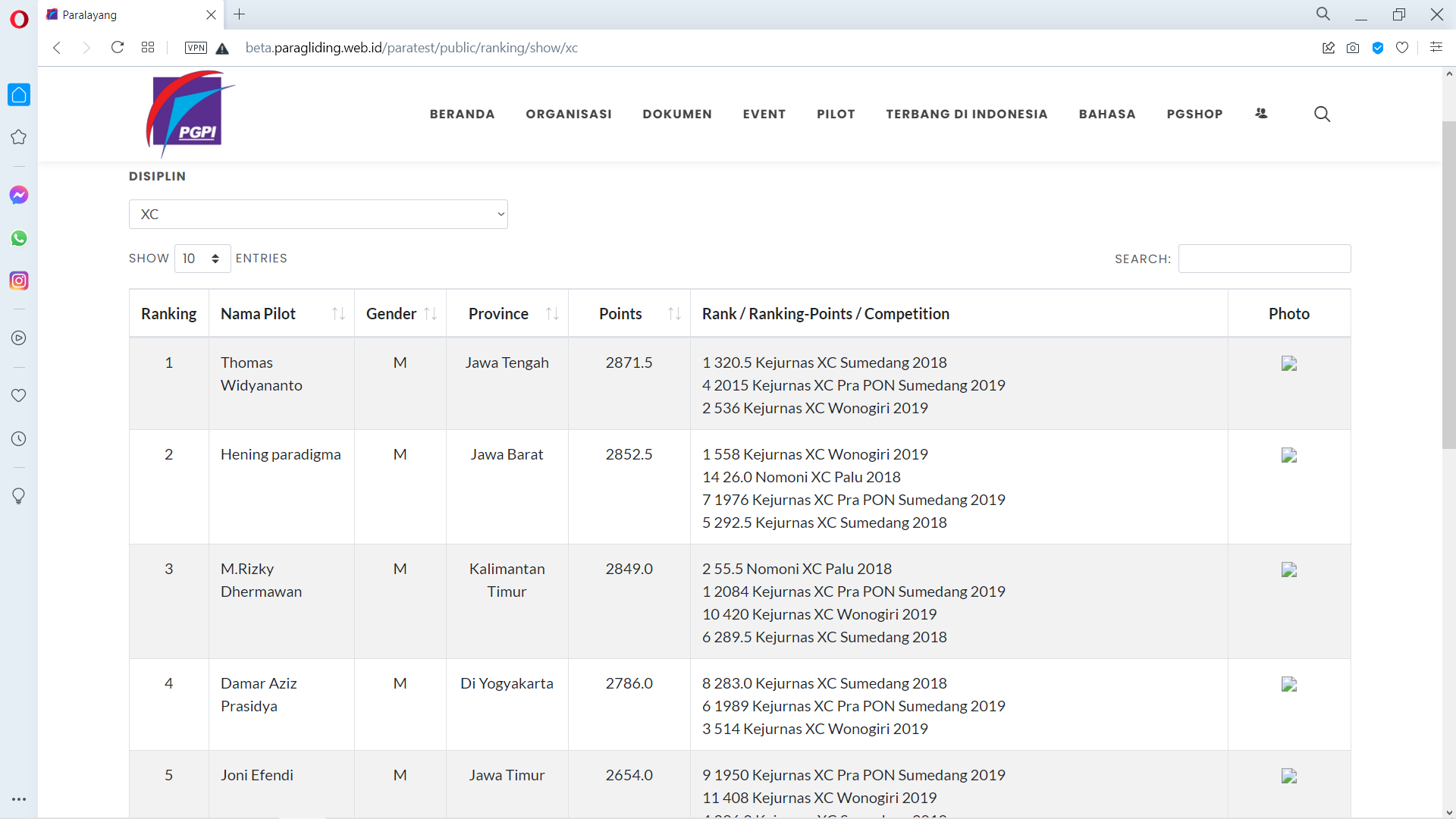The width and height of the screenshot is (1456, 819).
Task: Open Opera snapshot camera tool
Action: (x=1353, y=48)
